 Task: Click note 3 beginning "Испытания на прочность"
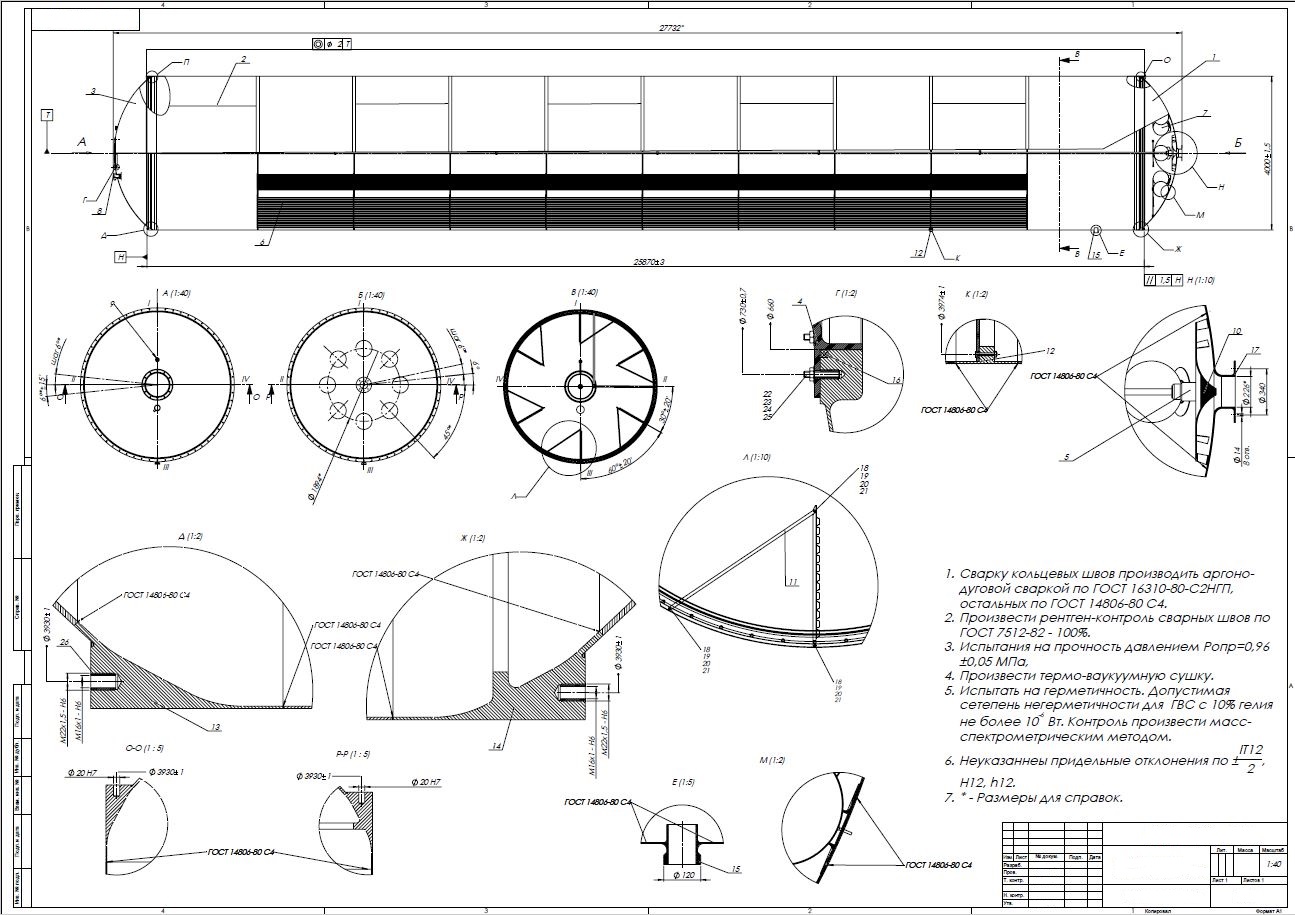point(1108,654)
